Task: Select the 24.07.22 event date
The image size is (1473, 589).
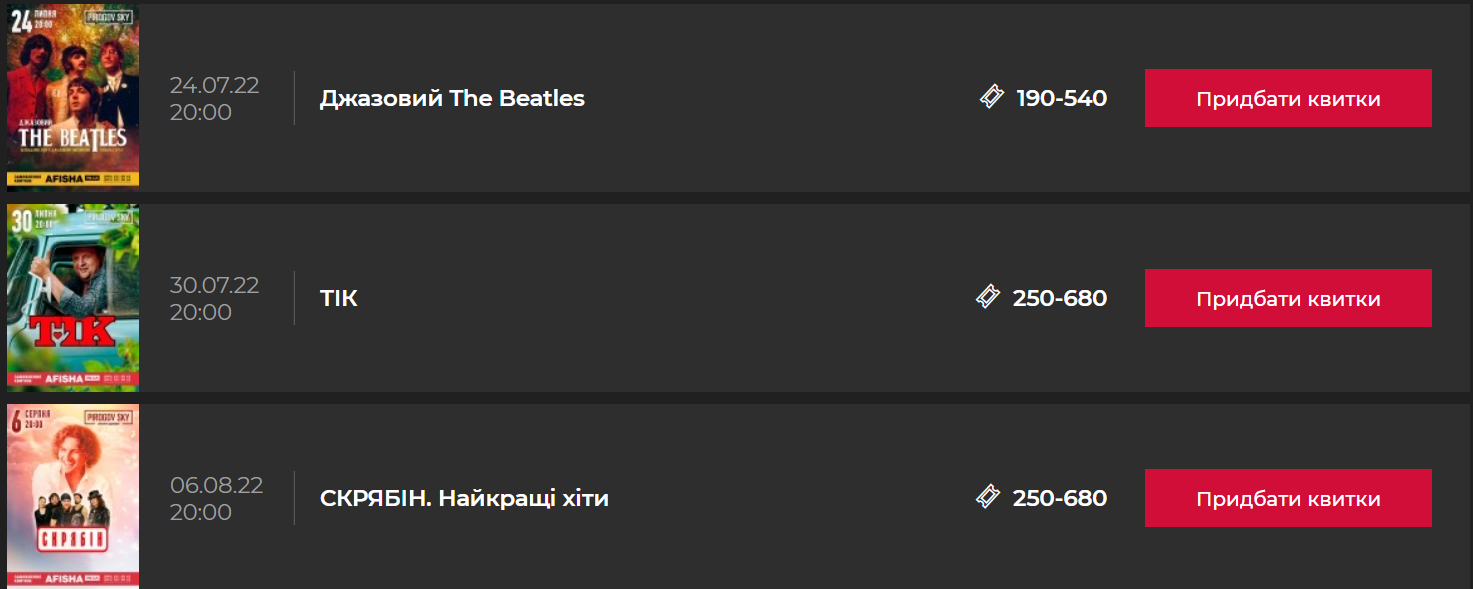Action: coord(214,85)
